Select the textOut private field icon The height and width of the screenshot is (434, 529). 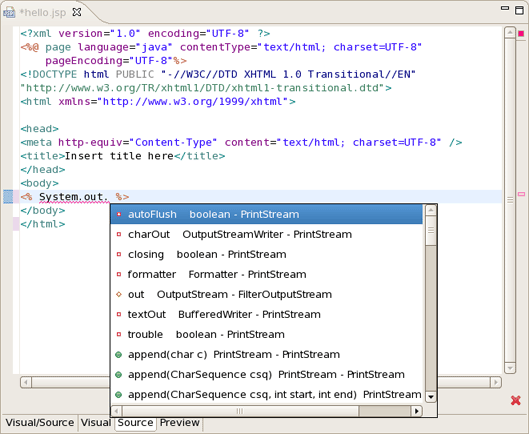tap(119, 314)
